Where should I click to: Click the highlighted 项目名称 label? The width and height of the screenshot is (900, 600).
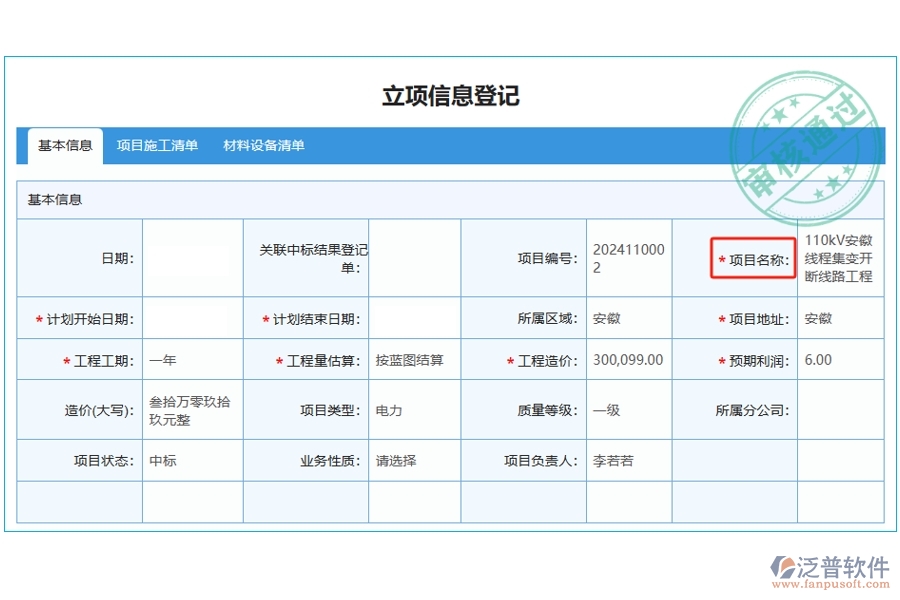[752, 258]
